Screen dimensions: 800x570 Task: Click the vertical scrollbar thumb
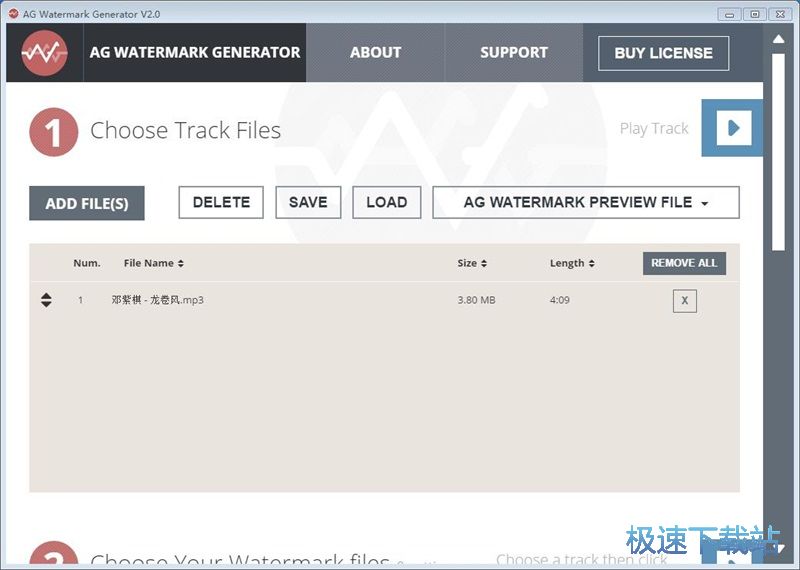pos(779,152)
